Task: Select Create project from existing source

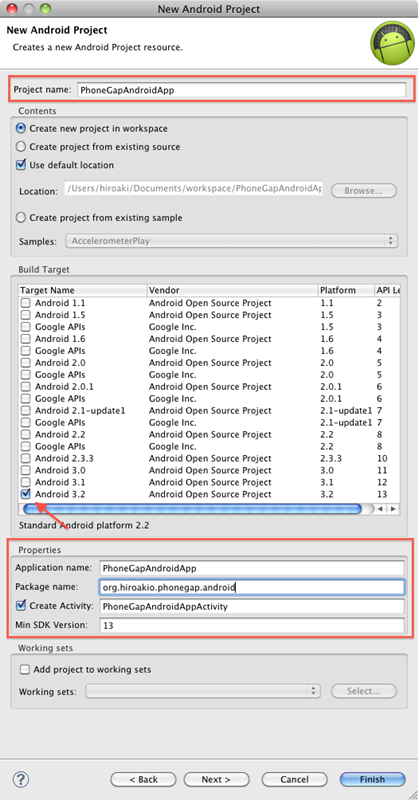Action: [x=21, y=147]
